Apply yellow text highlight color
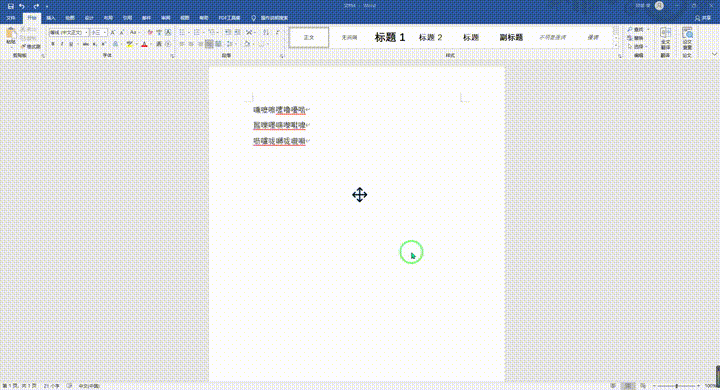720x390 pixels. [x=129, y=44]
